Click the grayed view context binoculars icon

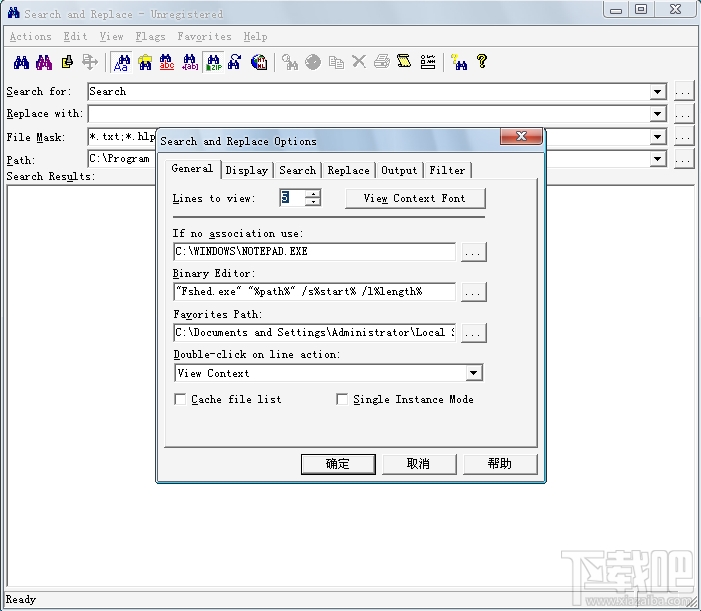pyautogui.click(x=290, y=62)
